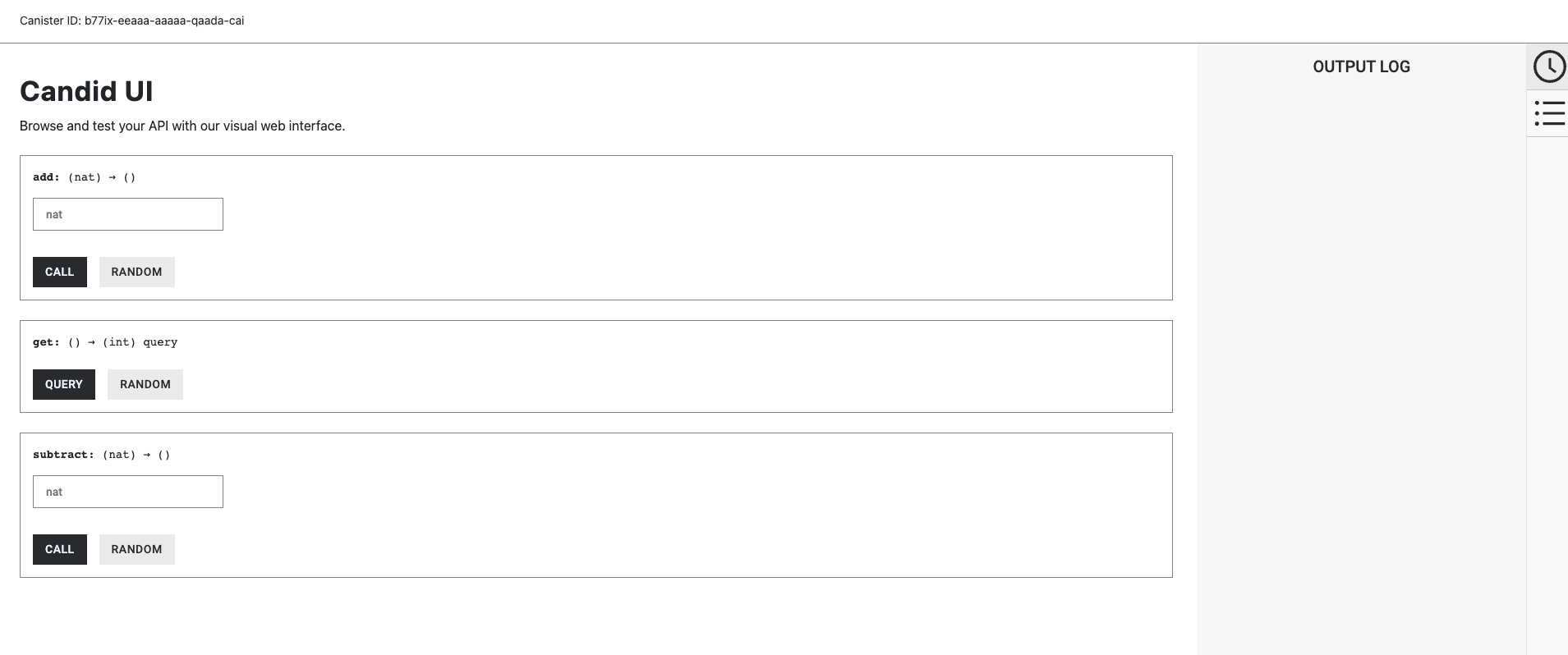The height and width of the screenshot is (655, 1568).
Task: Click the 'Browse and test your API' description
Action: pos(182,126)
